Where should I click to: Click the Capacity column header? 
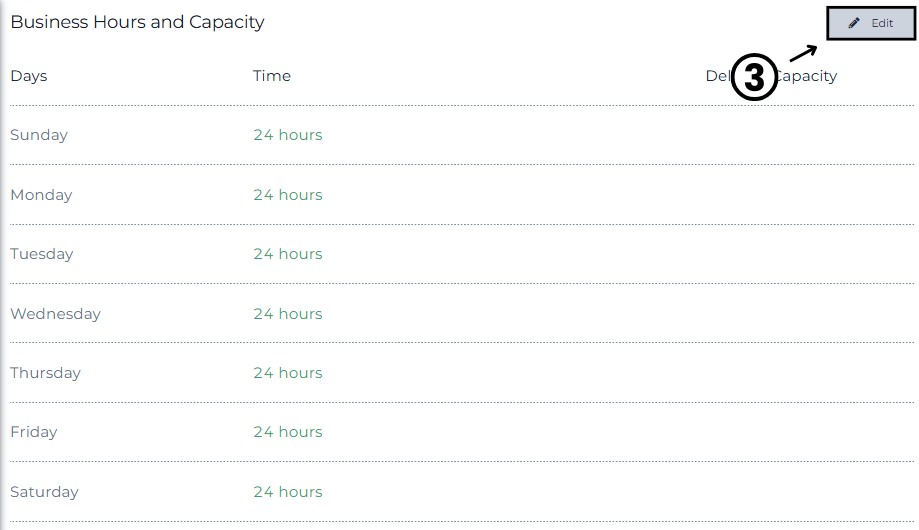(771, 76)
